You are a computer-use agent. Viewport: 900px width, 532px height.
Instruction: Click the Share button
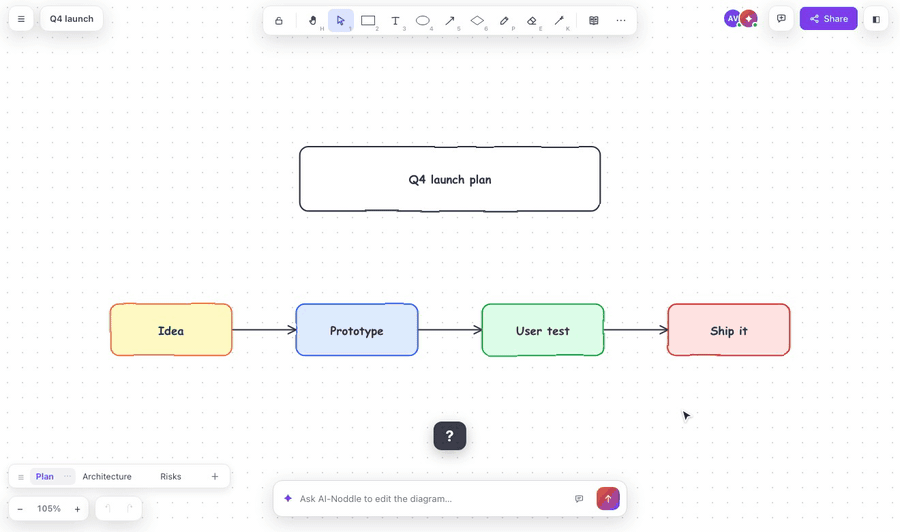pos(828,19)
